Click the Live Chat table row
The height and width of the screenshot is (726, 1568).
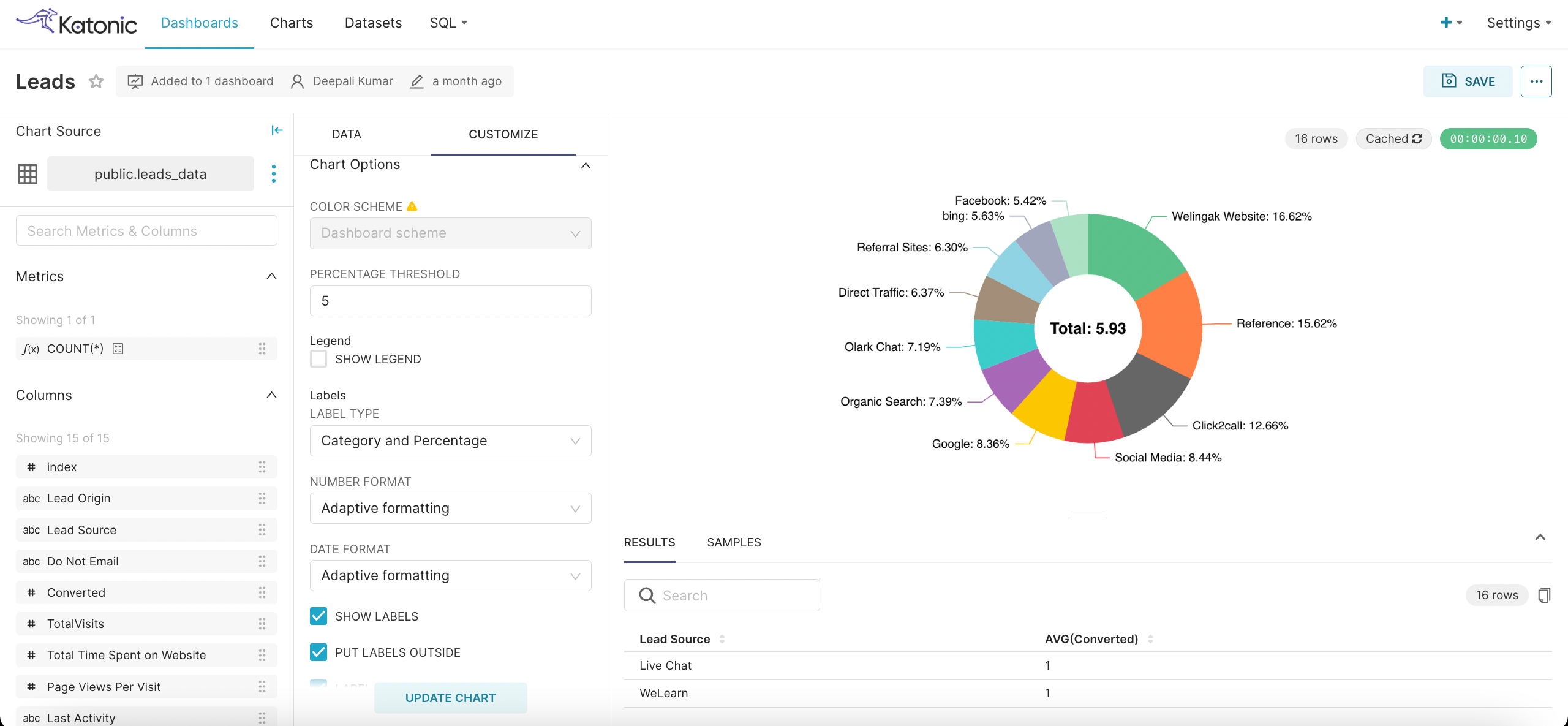(1088, 666)
